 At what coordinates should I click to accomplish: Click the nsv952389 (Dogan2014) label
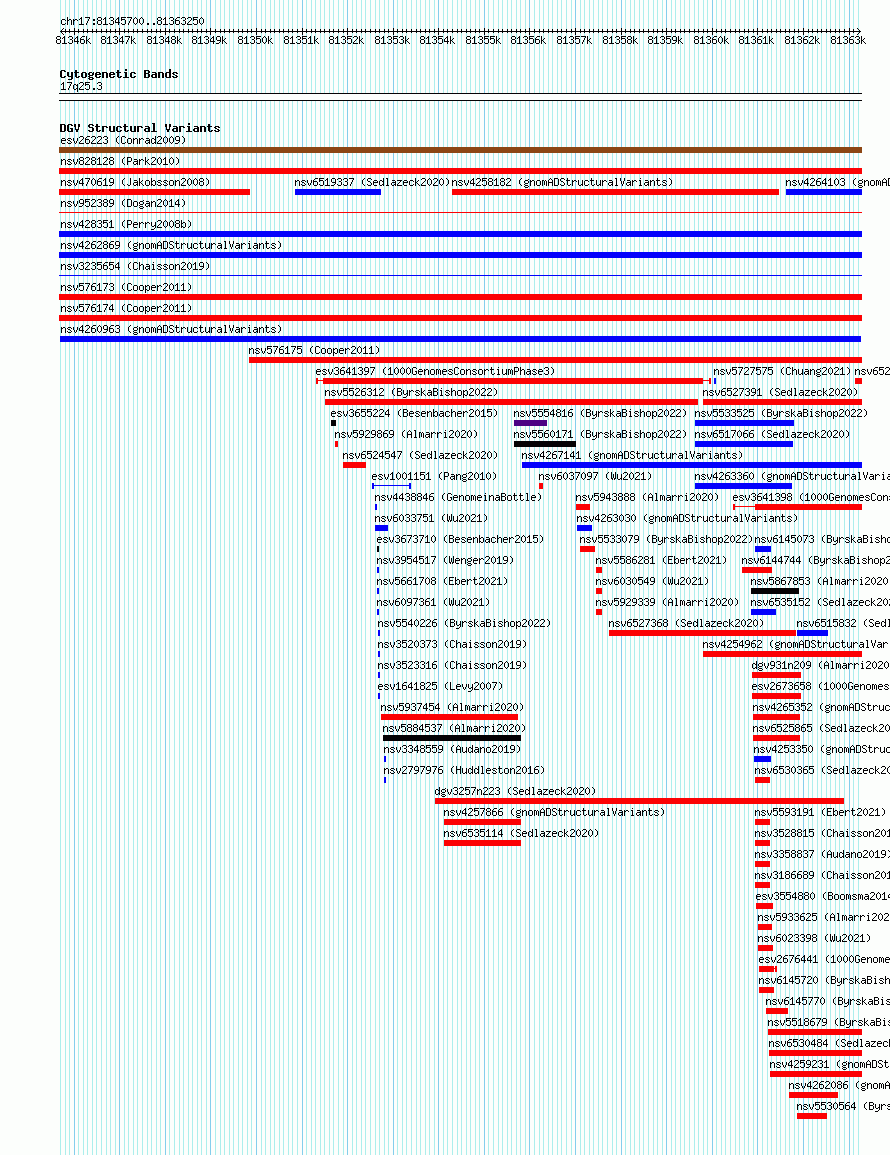123,203
